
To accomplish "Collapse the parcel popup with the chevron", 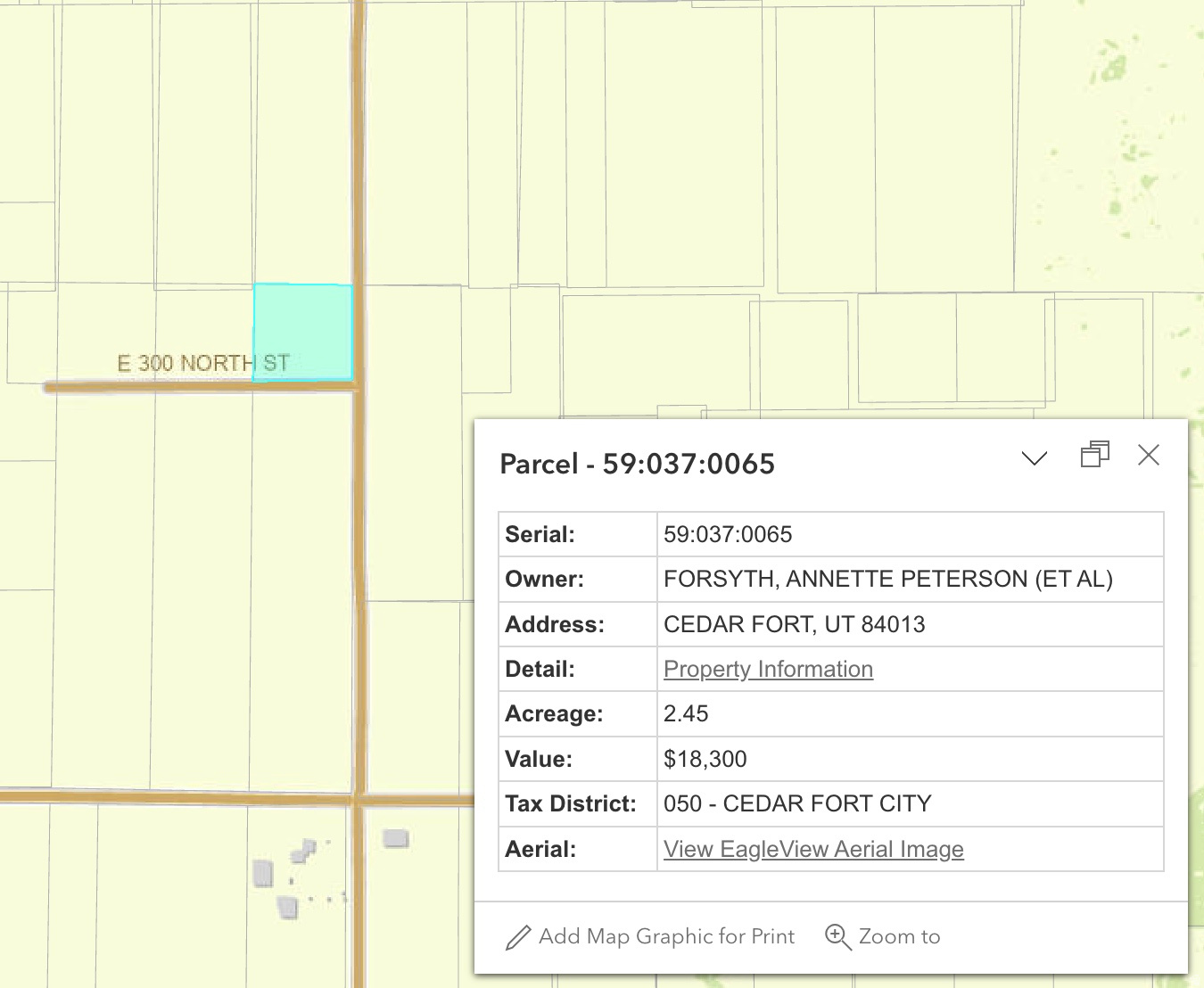I will point(1034,458).
